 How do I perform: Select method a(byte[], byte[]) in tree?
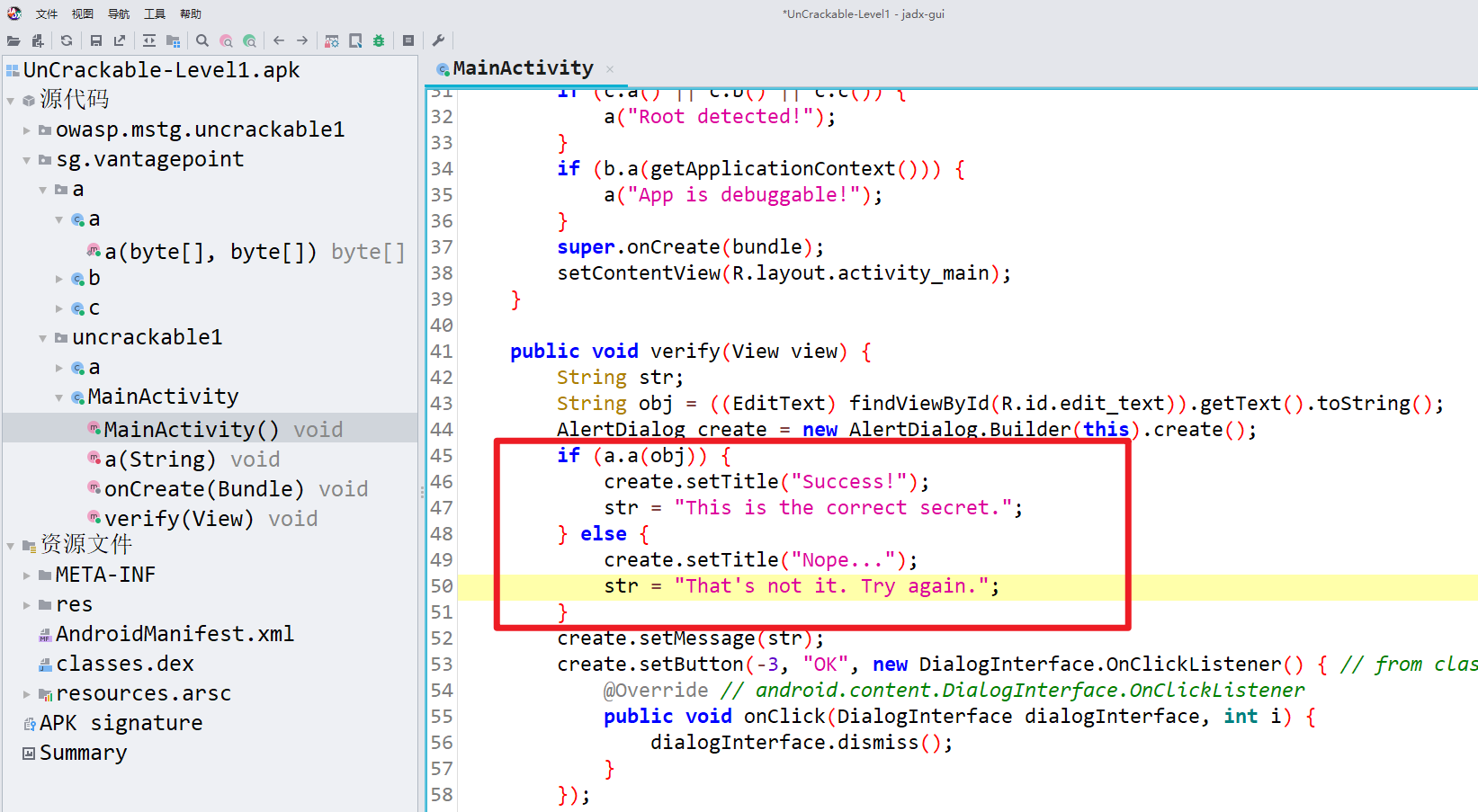click(255, 252)
